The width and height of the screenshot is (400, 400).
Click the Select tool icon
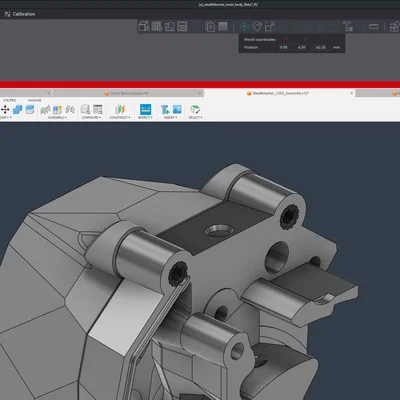195,109
